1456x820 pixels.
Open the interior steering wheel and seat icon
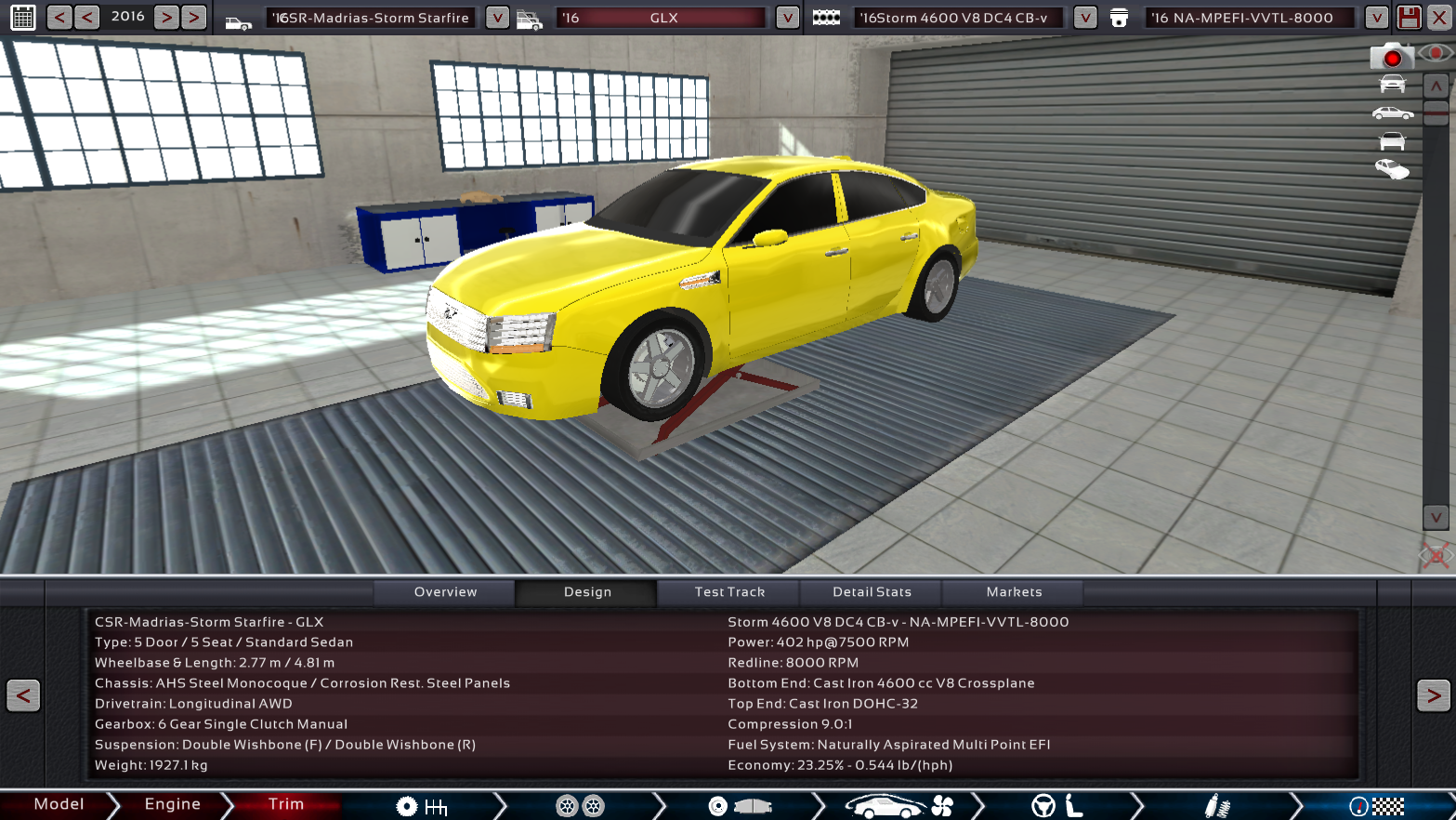pos(1043,805)
